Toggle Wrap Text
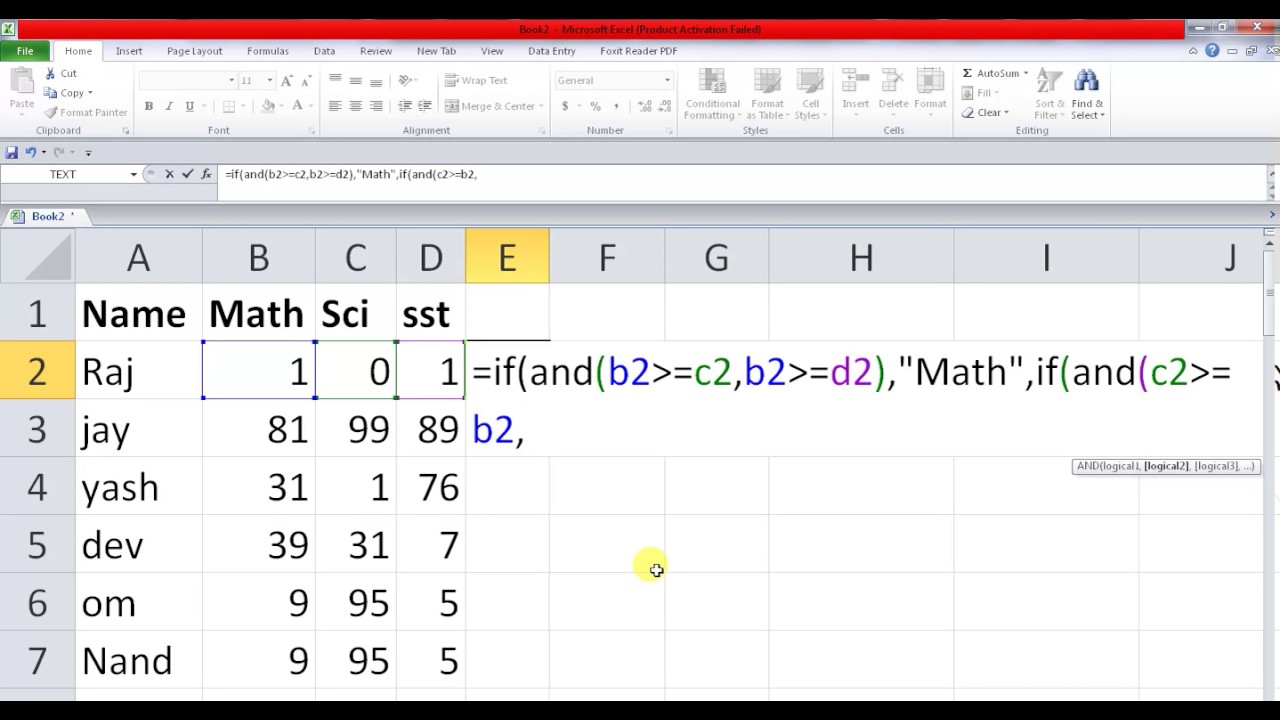The height and width of the screenshot is (720, 1280). click(477, 80)
